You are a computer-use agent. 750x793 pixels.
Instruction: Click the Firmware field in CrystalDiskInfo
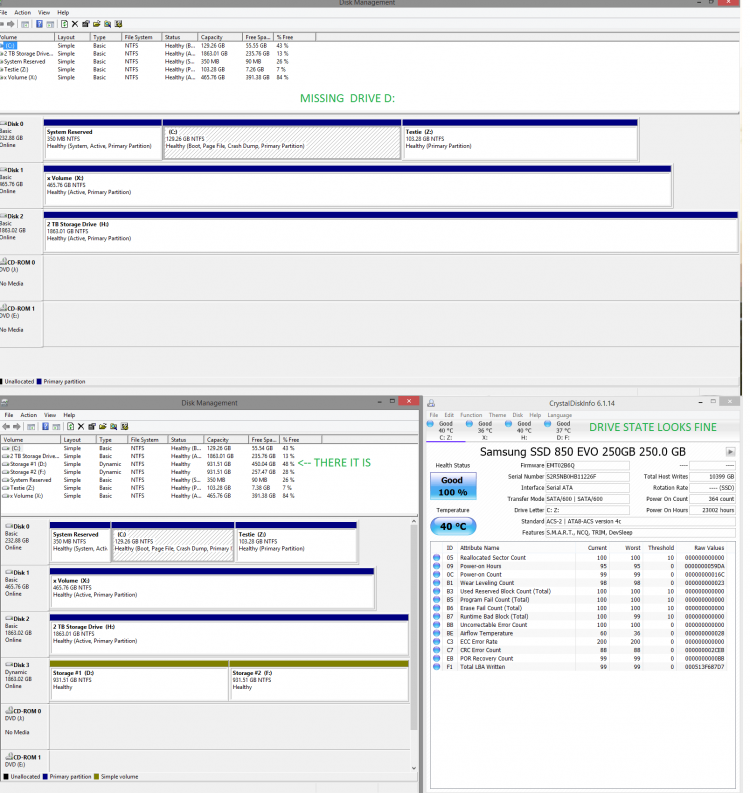[587, 465]
